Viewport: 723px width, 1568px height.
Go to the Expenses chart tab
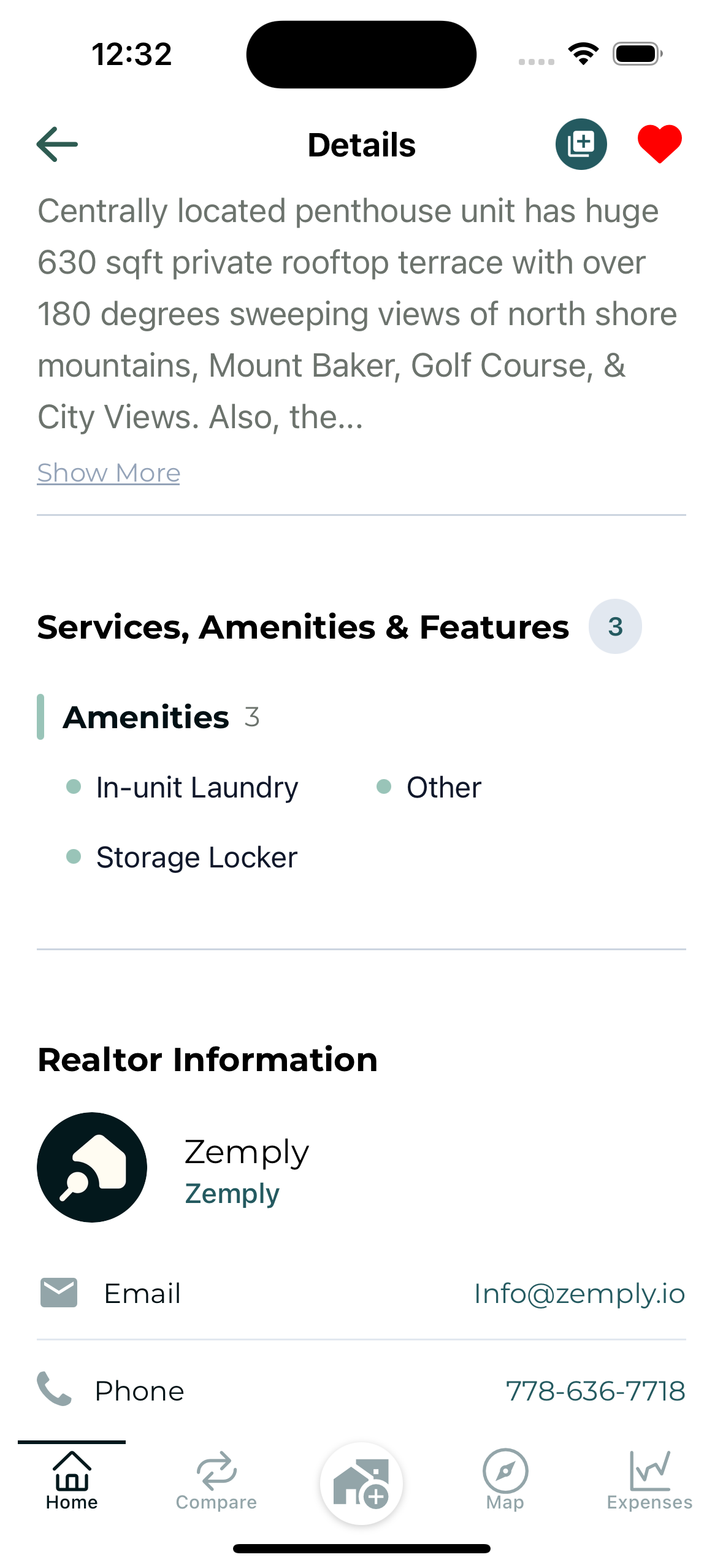(649, 1480)
